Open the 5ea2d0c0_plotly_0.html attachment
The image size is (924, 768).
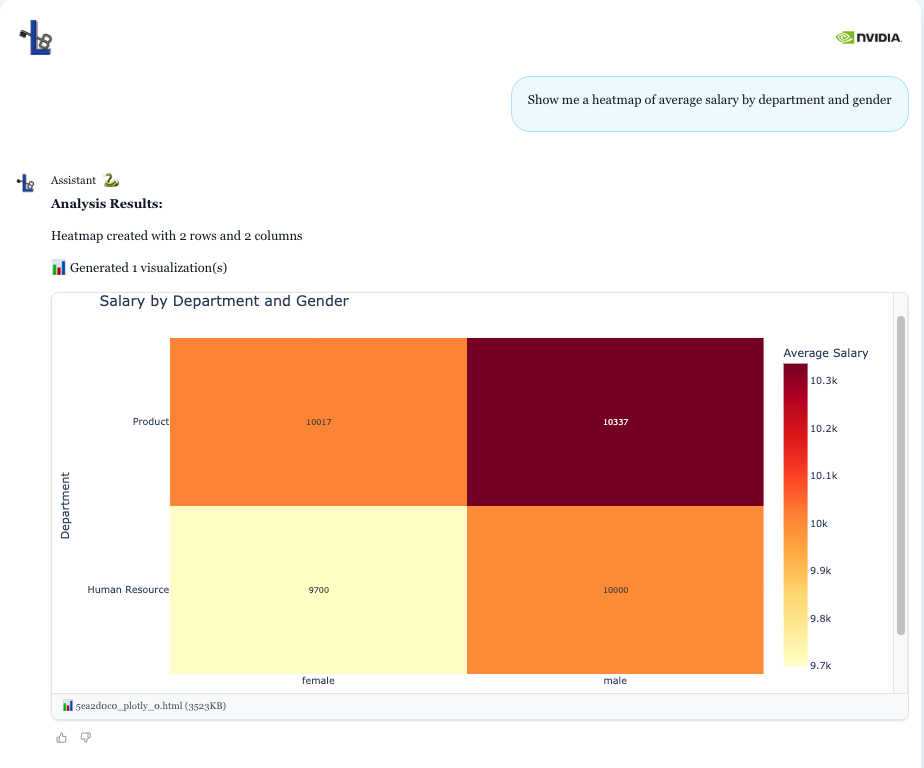click(150, 705)
